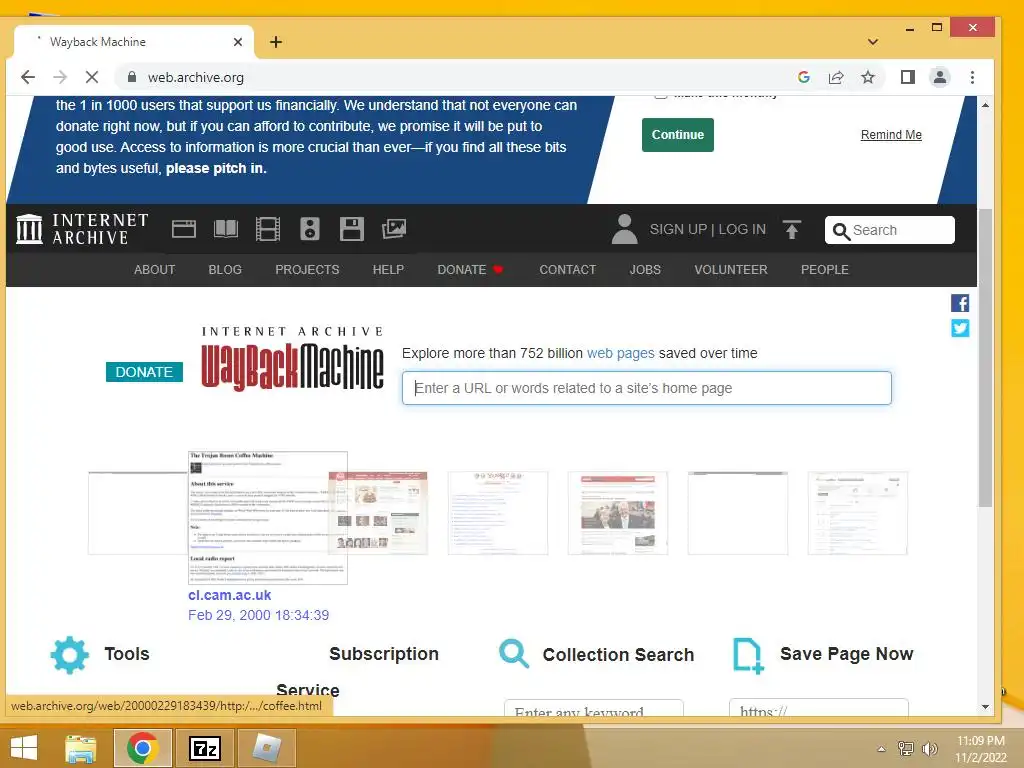
Task: Open the Audio speaker icon
Action: [310, 229]
